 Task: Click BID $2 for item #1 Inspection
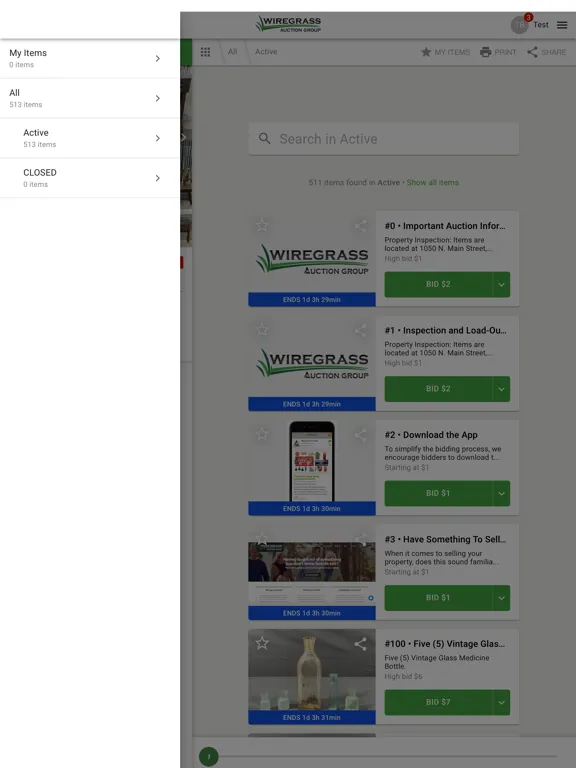[x=438, y=389]
